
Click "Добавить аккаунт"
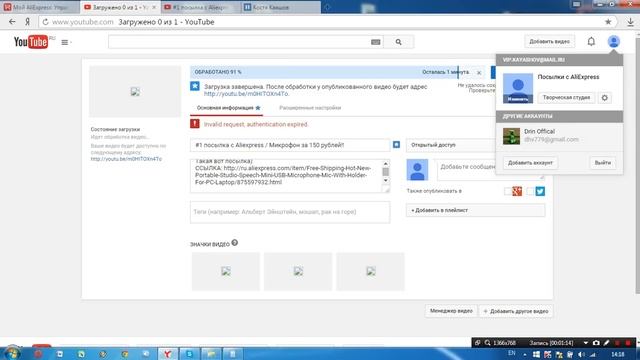click(530, 162)
